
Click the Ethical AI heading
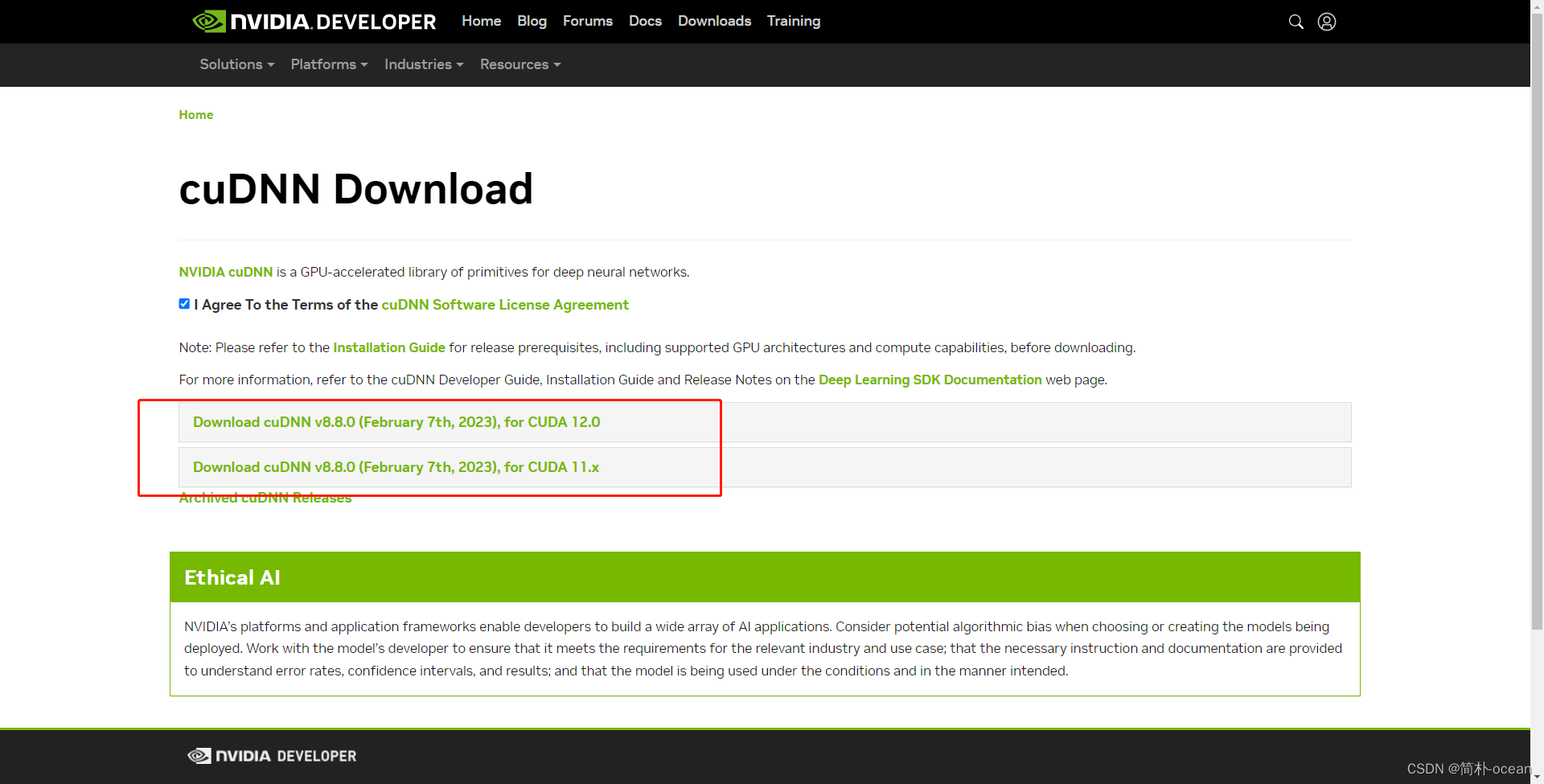[x=232, y=577]
